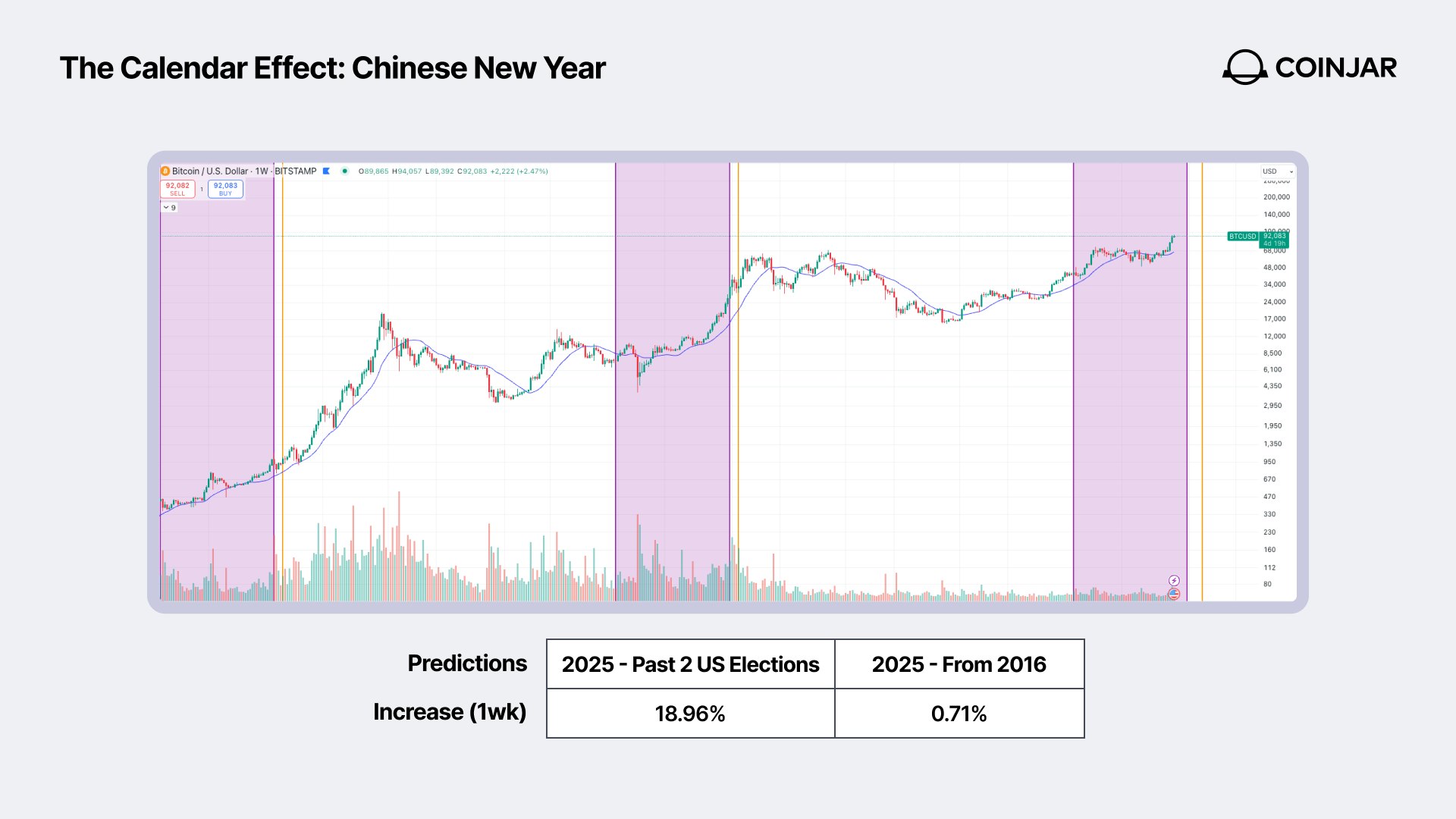The height and width of the screenshot is (819, 1456).
Task: Click the 18.96% increase value cell
Action: click(690, 714)
